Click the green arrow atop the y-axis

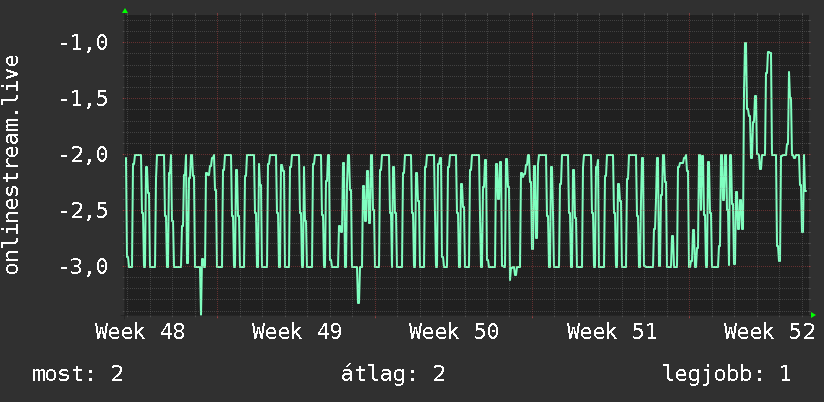(x=125, y=11)
